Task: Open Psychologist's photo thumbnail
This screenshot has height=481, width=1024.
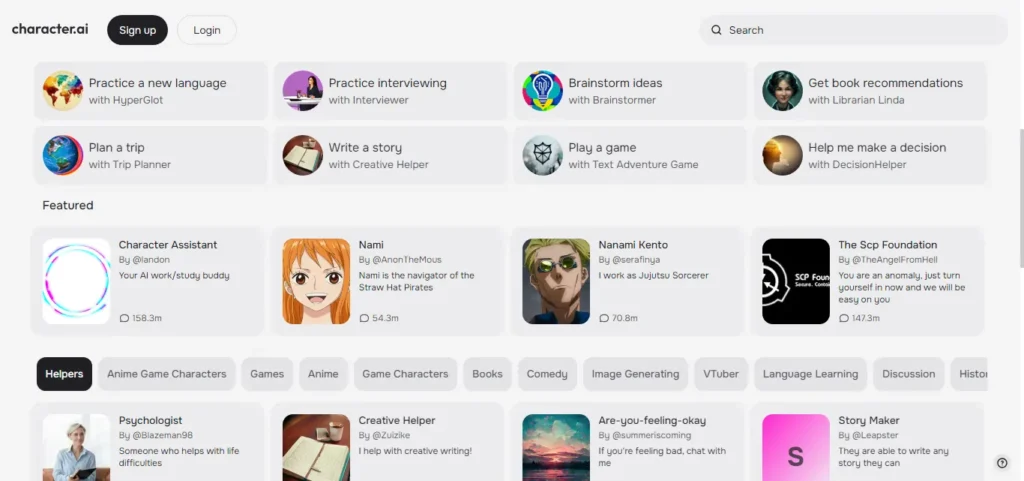Action: 76,447
